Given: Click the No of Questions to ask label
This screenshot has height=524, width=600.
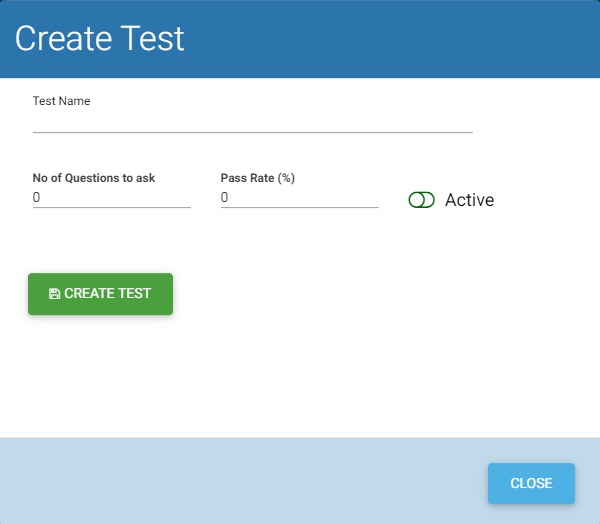Looking at the screenshot, I should (x=94, y=178).
